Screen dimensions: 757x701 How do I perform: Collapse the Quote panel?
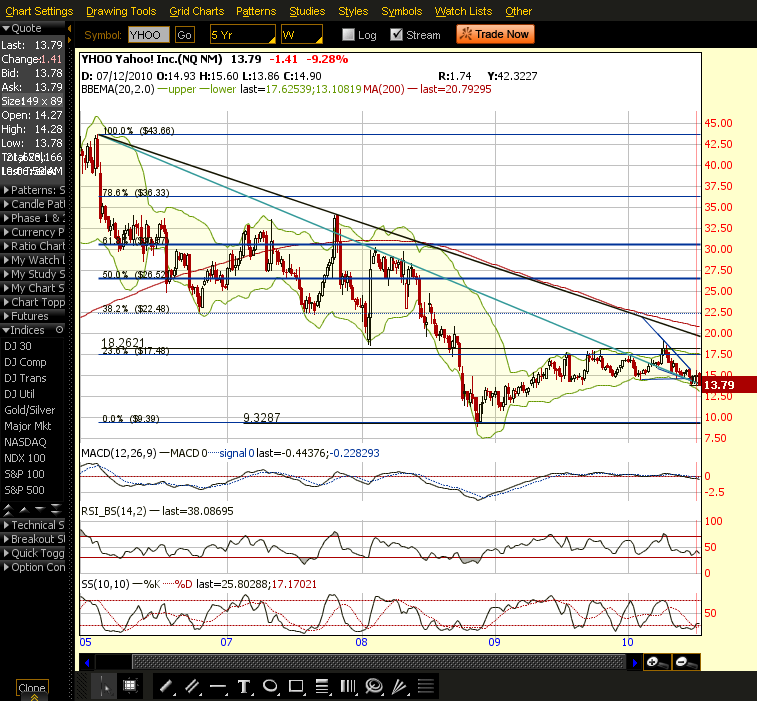click(32, 28)
